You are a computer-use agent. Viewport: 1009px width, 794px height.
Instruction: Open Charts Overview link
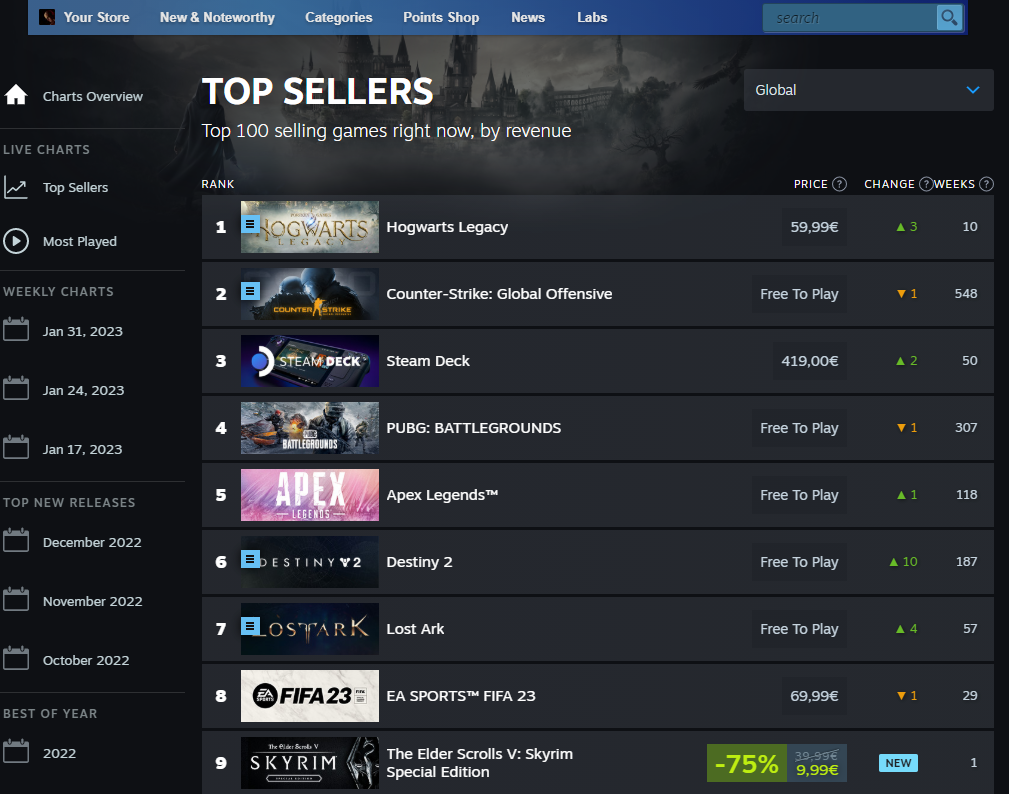93,97
